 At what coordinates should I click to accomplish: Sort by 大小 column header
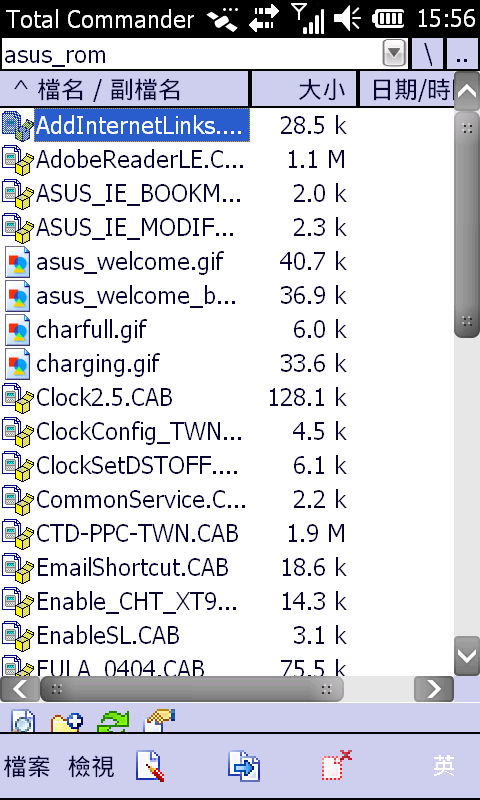point(304,89)
